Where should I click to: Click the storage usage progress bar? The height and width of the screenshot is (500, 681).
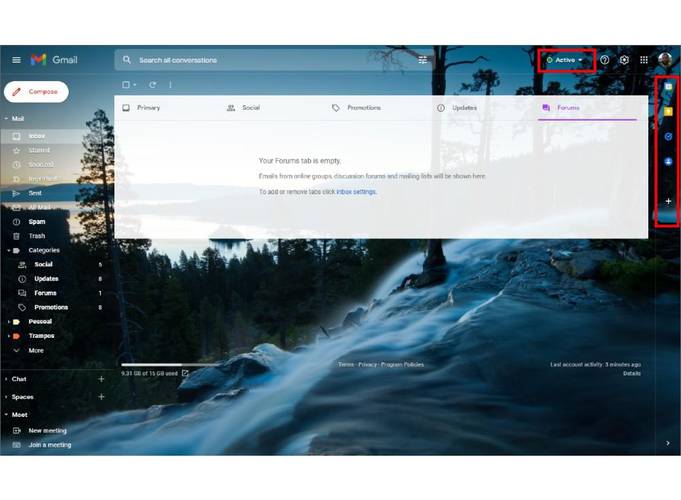(x=172, y=364)
